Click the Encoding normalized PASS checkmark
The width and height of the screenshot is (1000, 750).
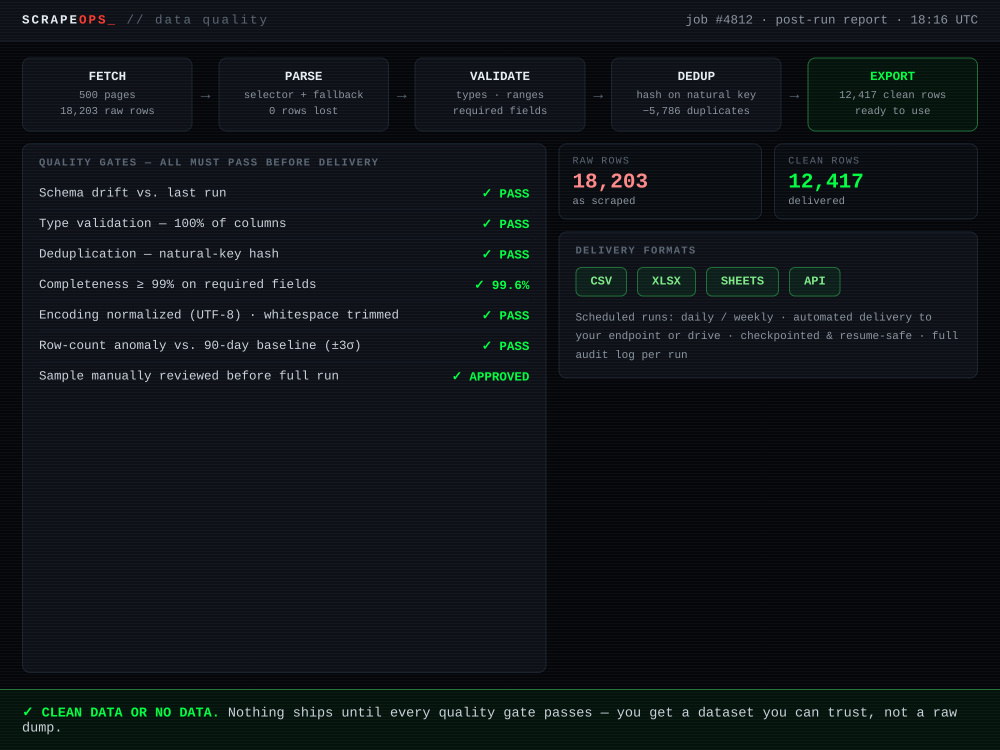487,316
